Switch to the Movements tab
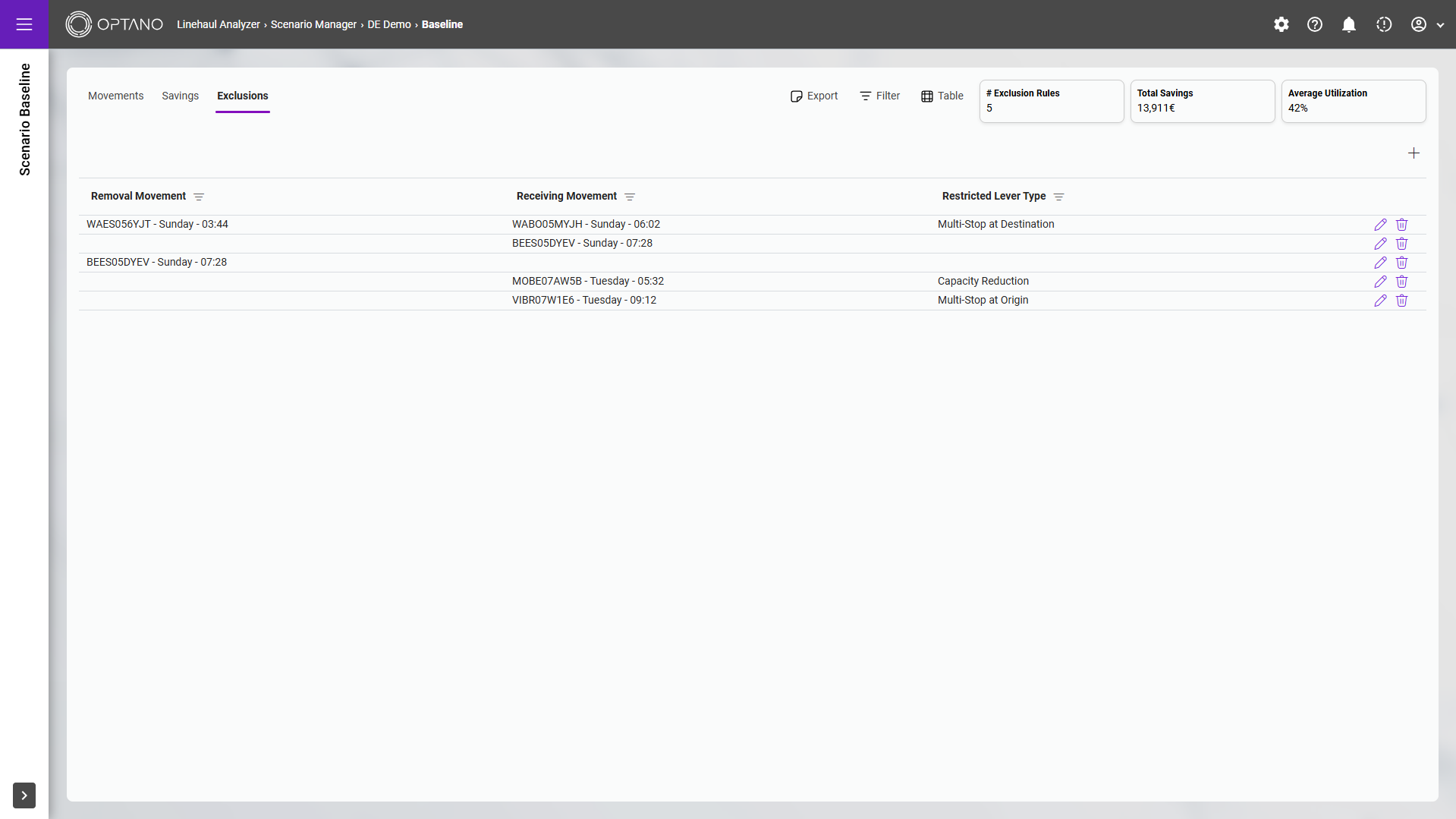This screenshot has height=819, width=1456. click(x=115, y=96)
